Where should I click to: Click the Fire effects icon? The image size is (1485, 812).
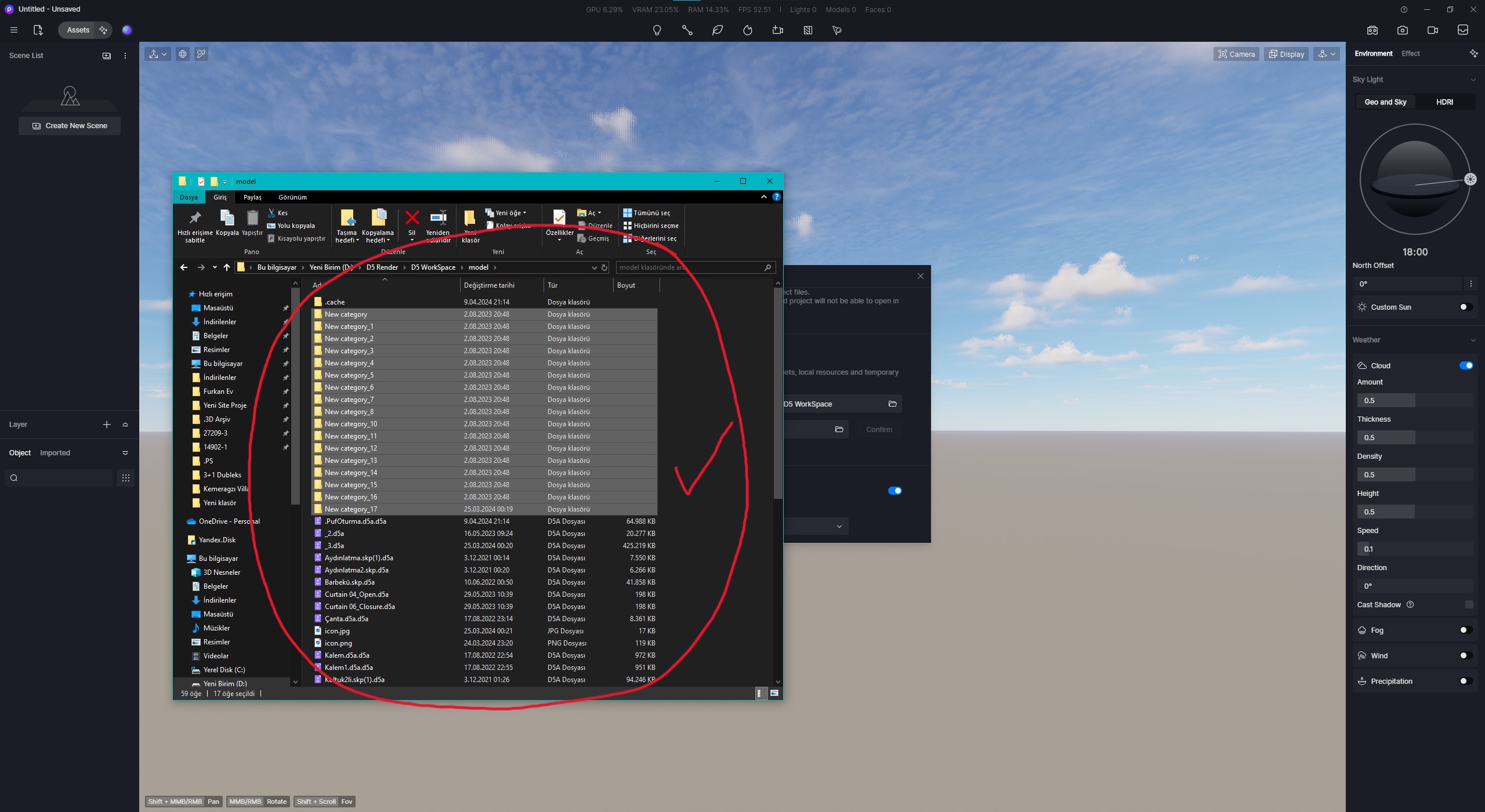point(748,30)
